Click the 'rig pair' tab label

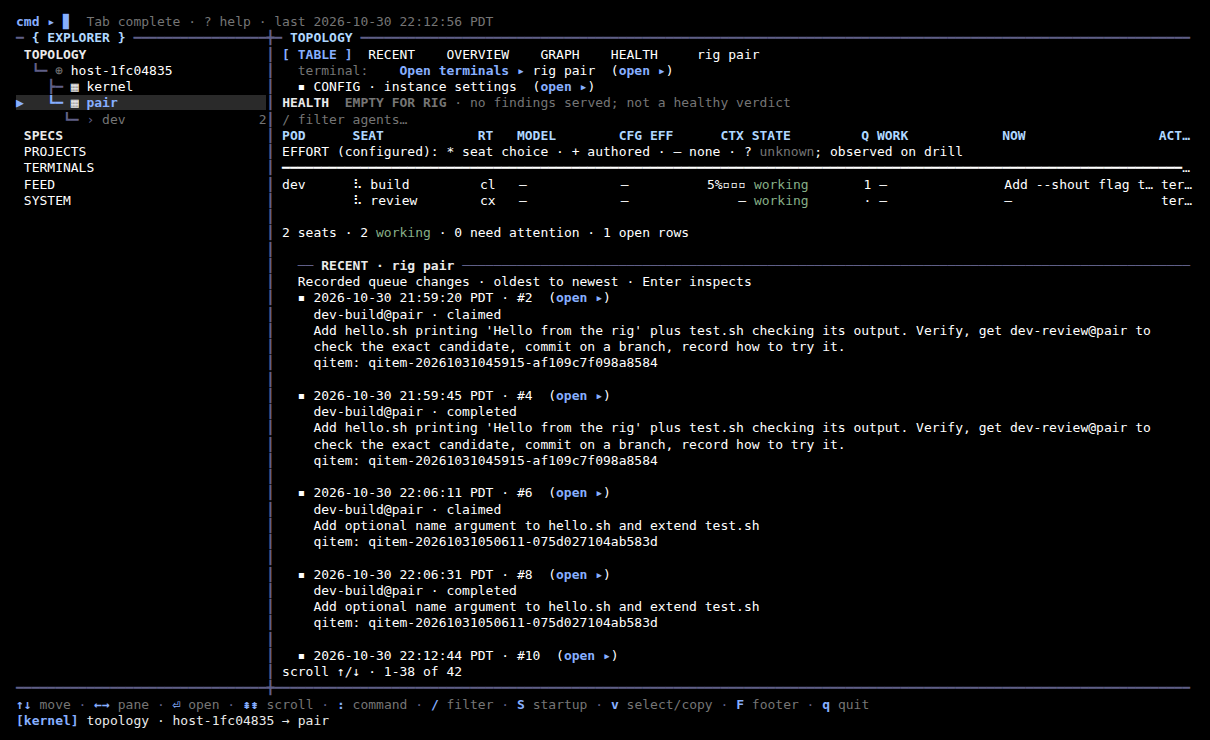tap(728, 55)
